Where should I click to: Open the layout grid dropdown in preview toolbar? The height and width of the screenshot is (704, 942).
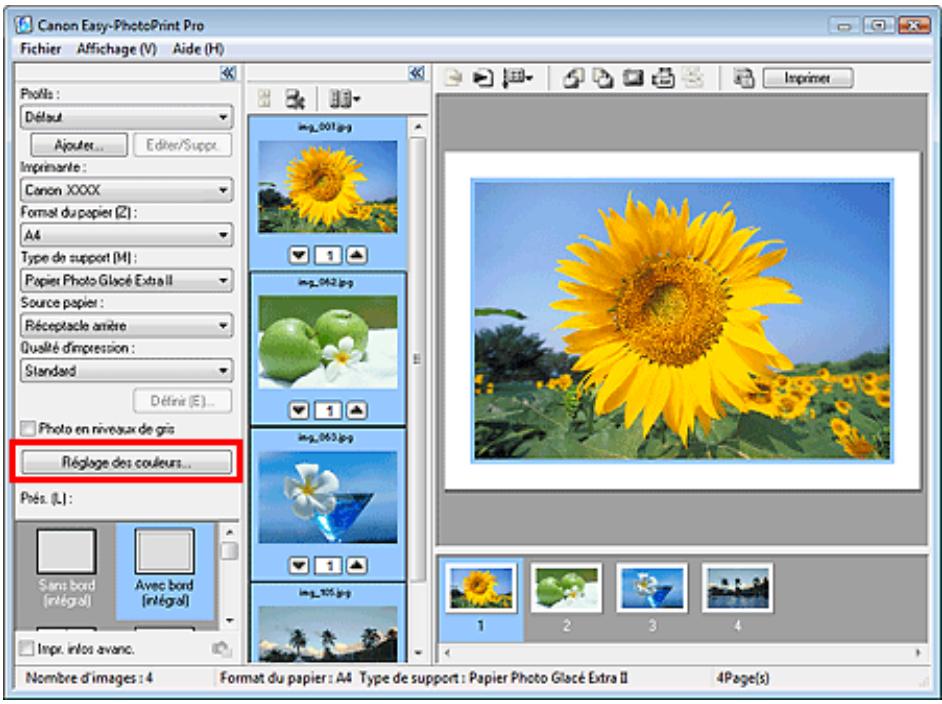518,78
